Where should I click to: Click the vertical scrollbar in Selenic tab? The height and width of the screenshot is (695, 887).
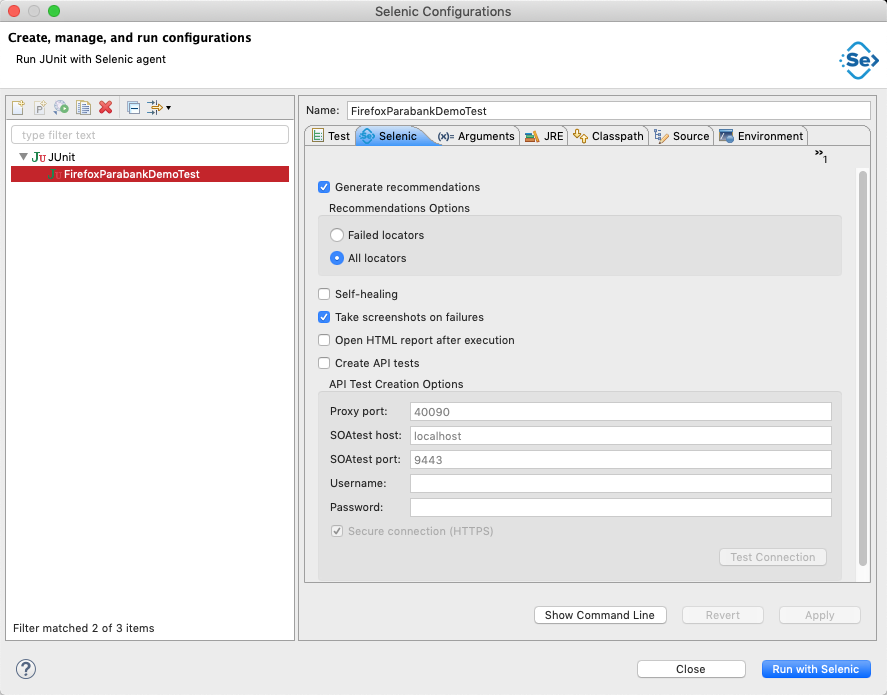click(x=863, y=368)
